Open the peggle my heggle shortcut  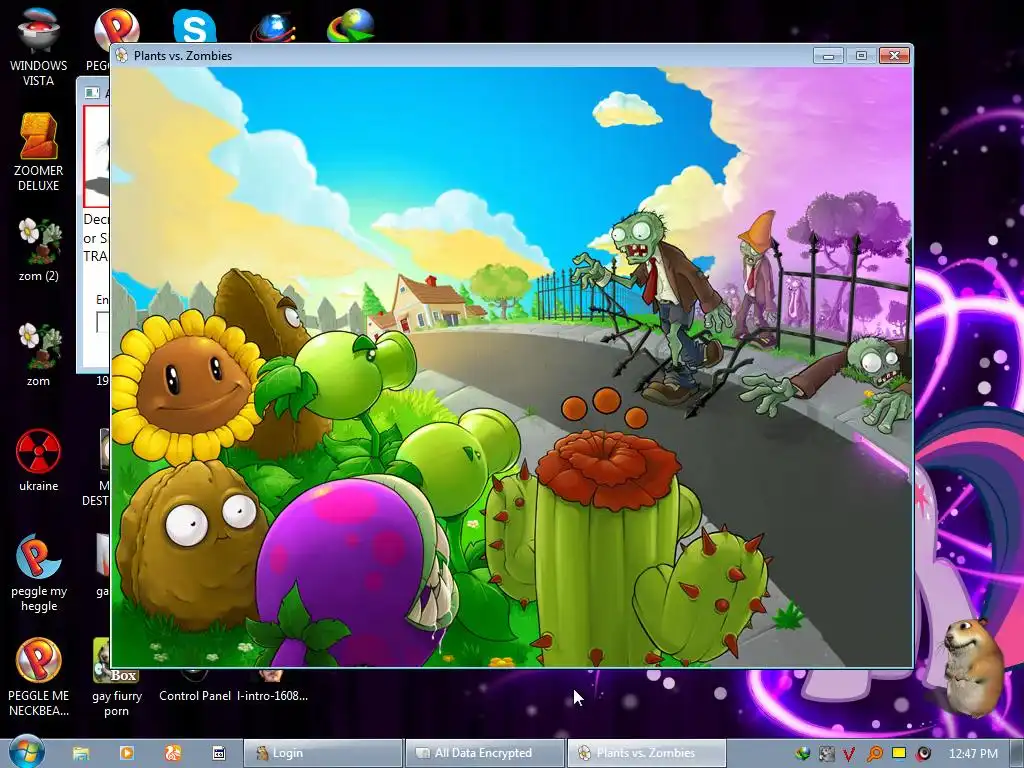point(39,573)
